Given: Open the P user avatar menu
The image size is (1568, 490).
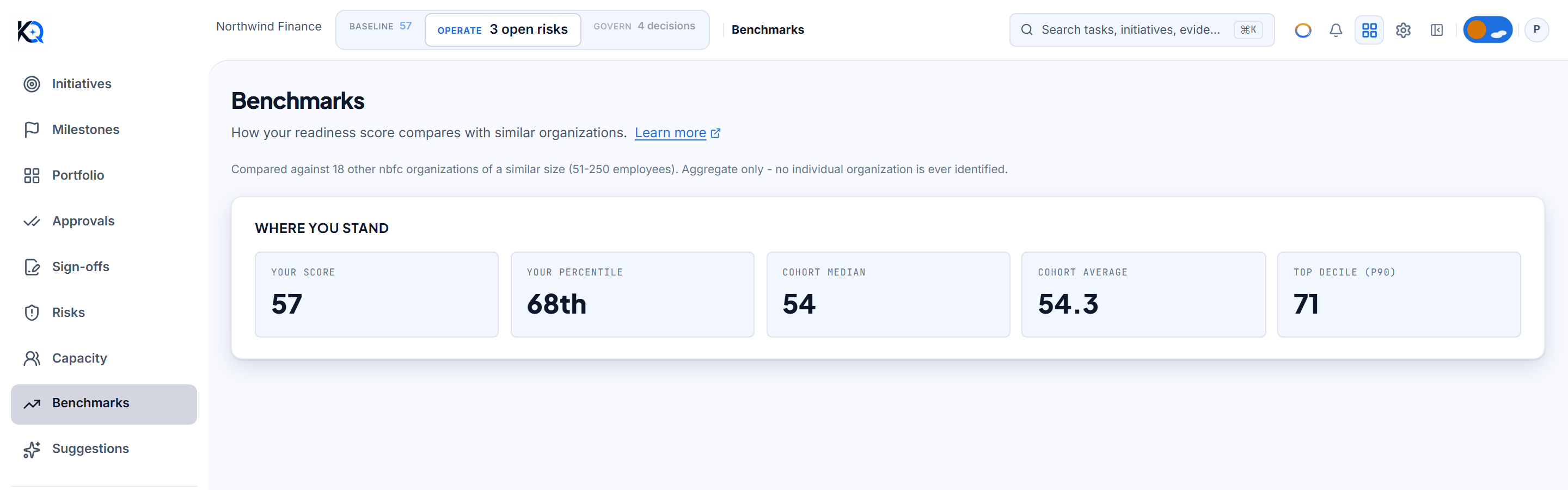Looking at the screenshot, I should [x=1536, y=29].
